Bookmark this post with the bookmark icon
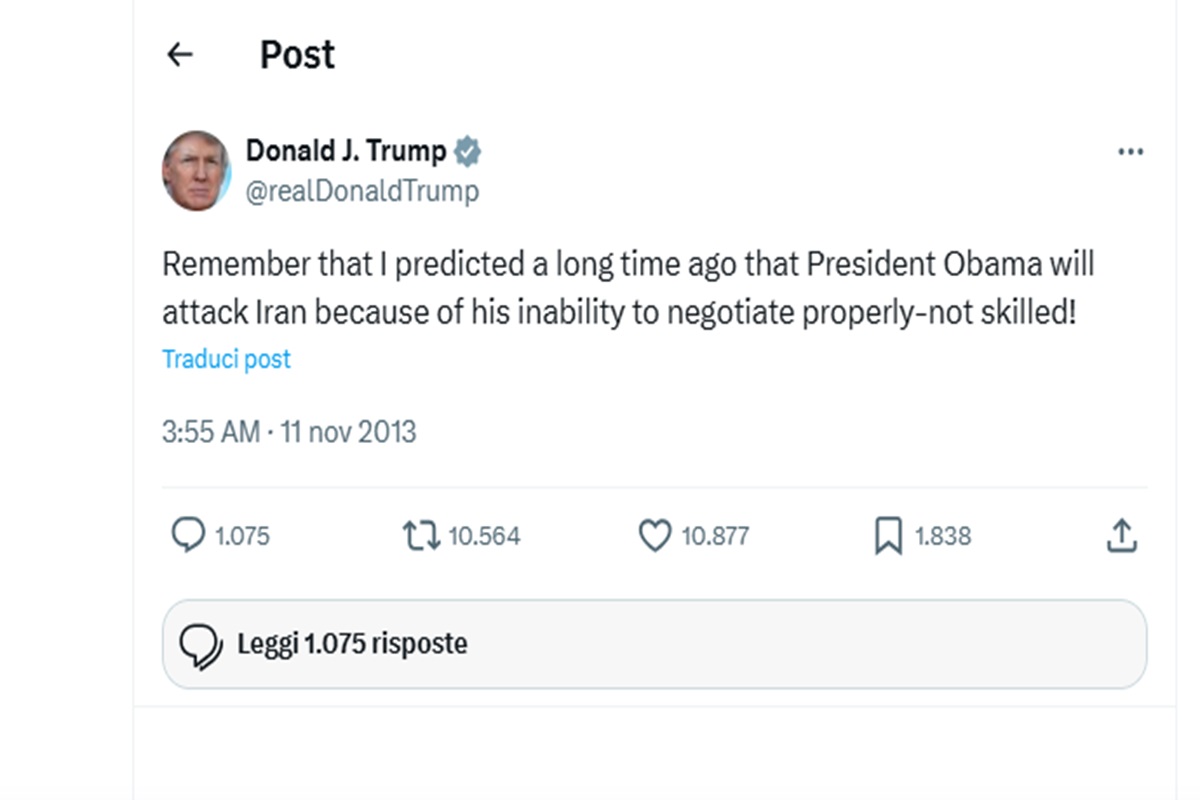Screen dimensions: 1200x800 (x=888, y=536)
